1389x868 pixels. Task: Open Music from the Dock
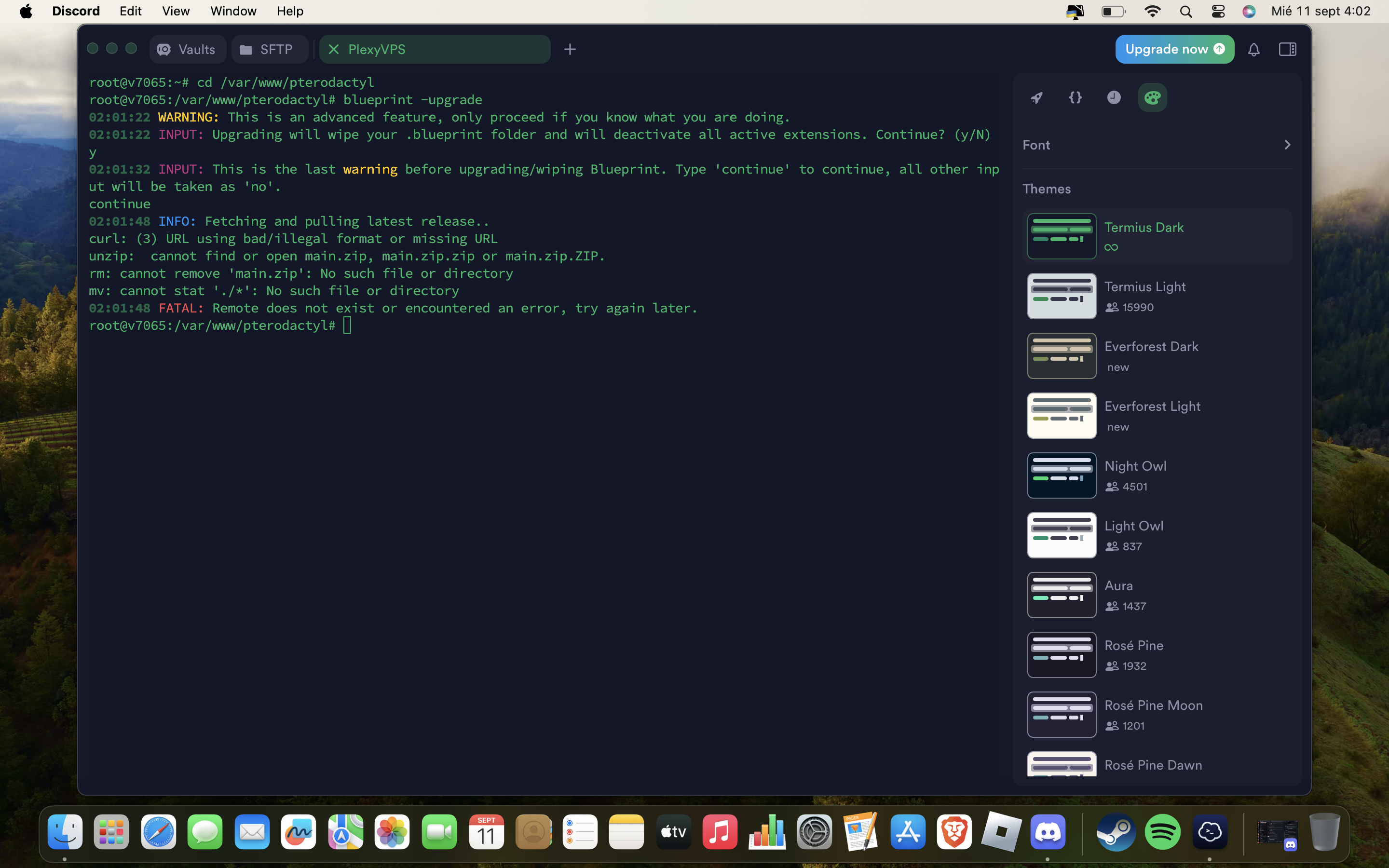tap(720, 832)
